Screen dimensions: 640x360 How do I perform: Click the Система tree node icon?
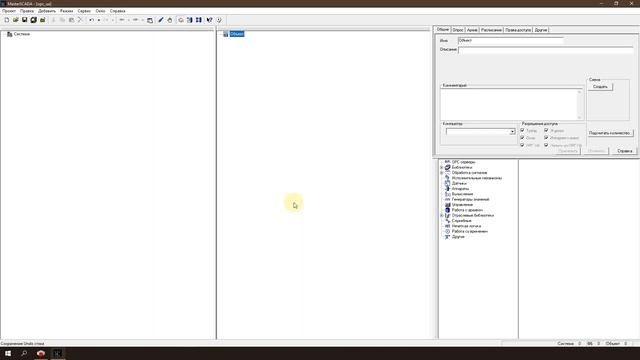(x=10, y=34)
